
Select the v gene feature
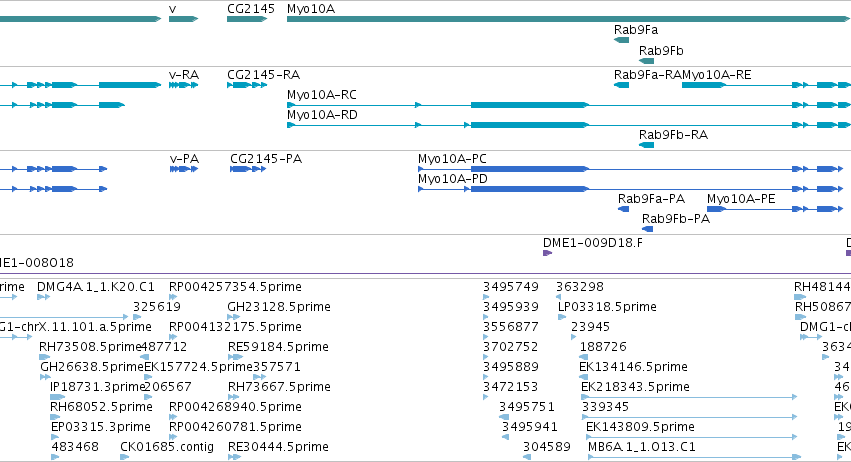pyautogui.click(x=183, y=19)
